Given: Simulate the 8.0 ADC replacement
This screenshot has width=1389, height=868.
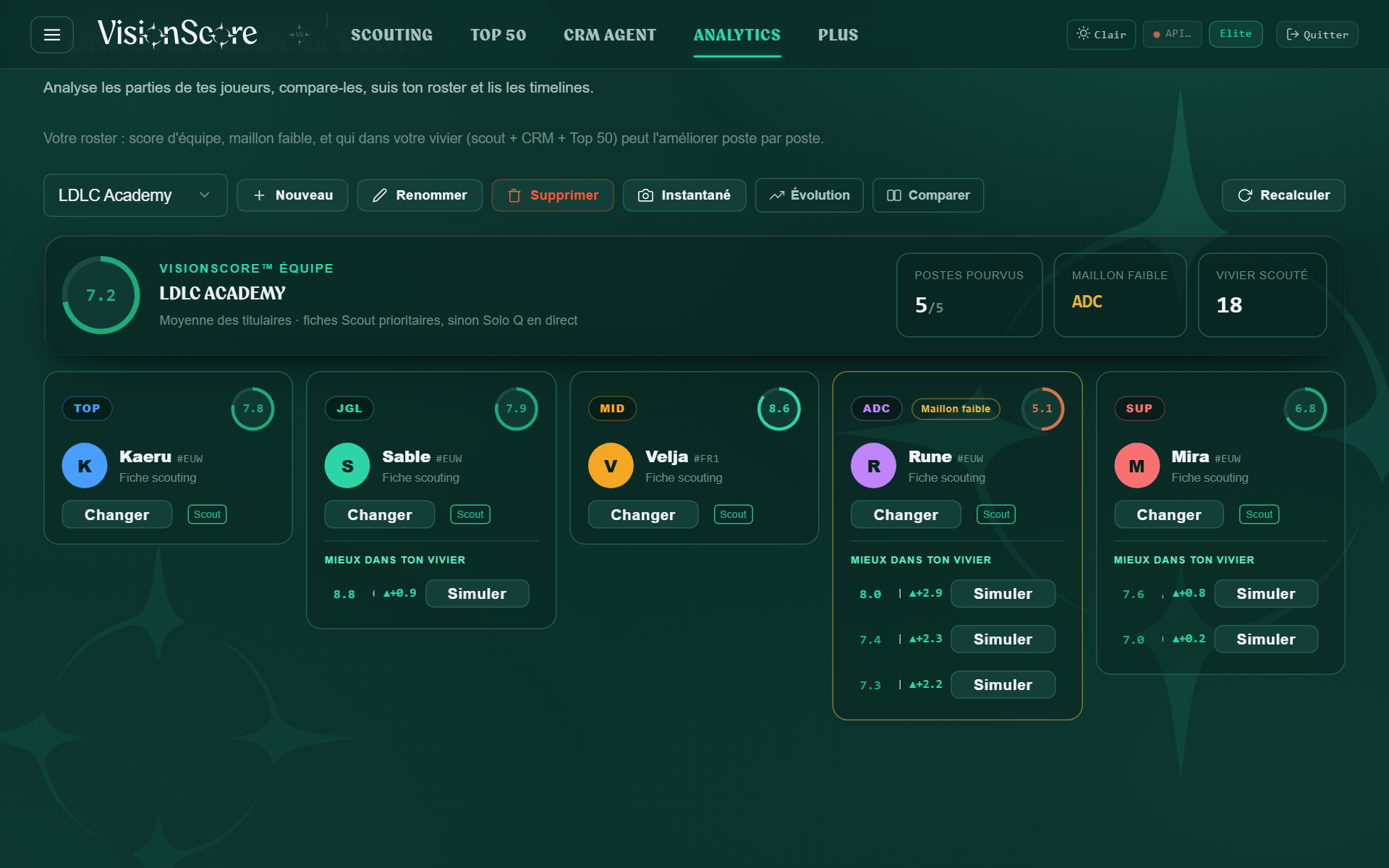Looking at the screenshot, I should [1003, 594].
